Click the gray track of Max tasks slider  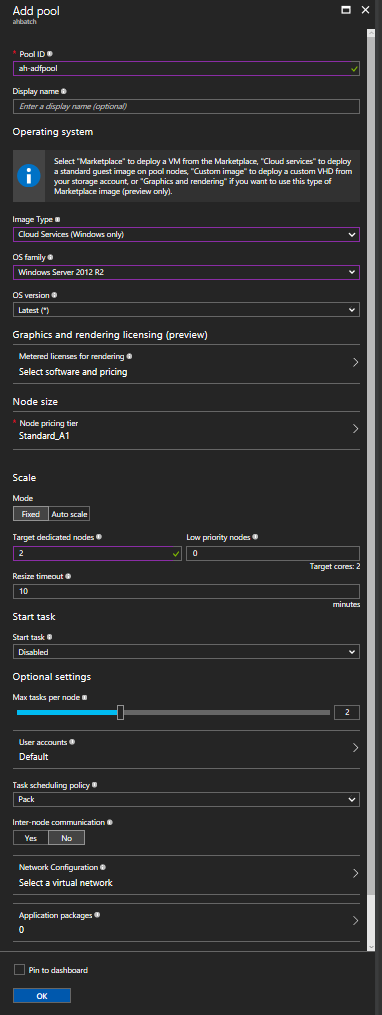click(227, 712)
